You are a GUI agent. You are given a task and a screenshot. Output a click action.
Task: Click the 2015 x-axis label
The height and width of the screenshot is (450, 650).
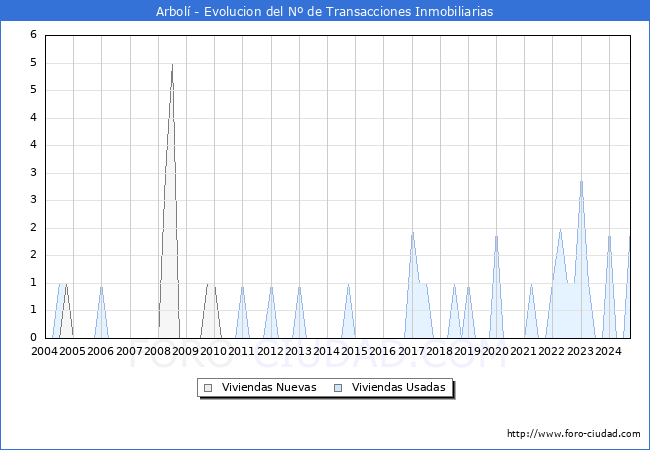point(354,351)
